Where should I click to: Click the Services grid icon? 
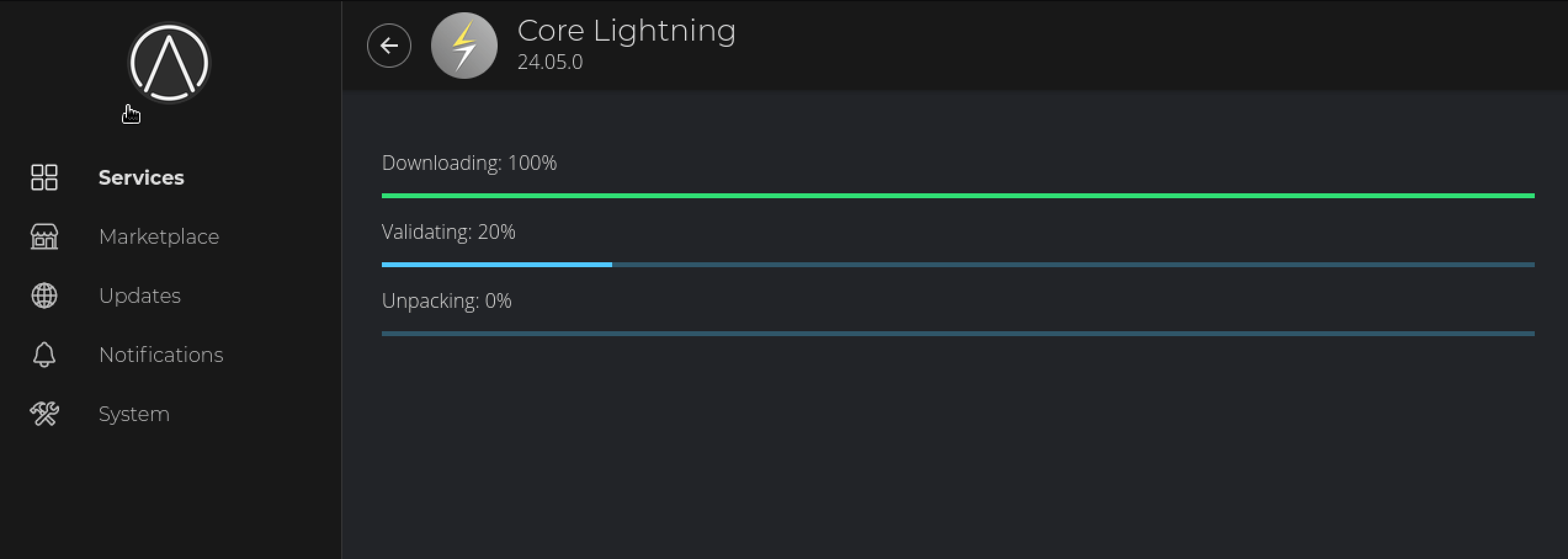44,177
